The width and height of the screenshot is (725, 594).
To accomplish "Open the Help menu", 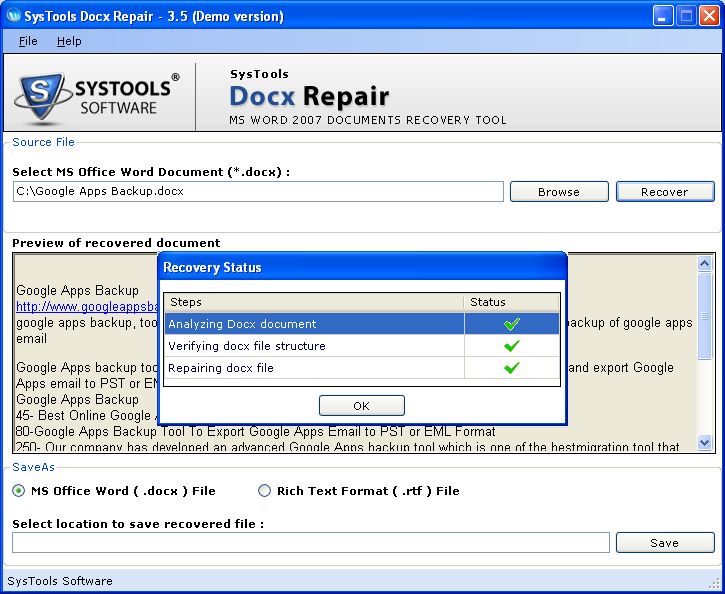I will tap(69, 41).
